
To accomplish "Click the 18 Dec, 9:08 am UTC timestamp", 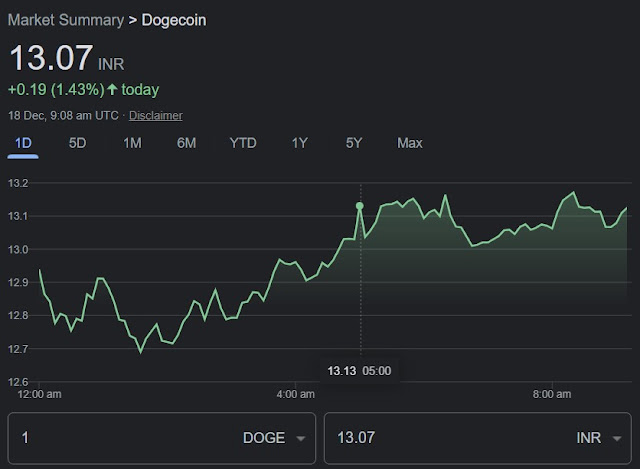I will (x=63, y=116).
